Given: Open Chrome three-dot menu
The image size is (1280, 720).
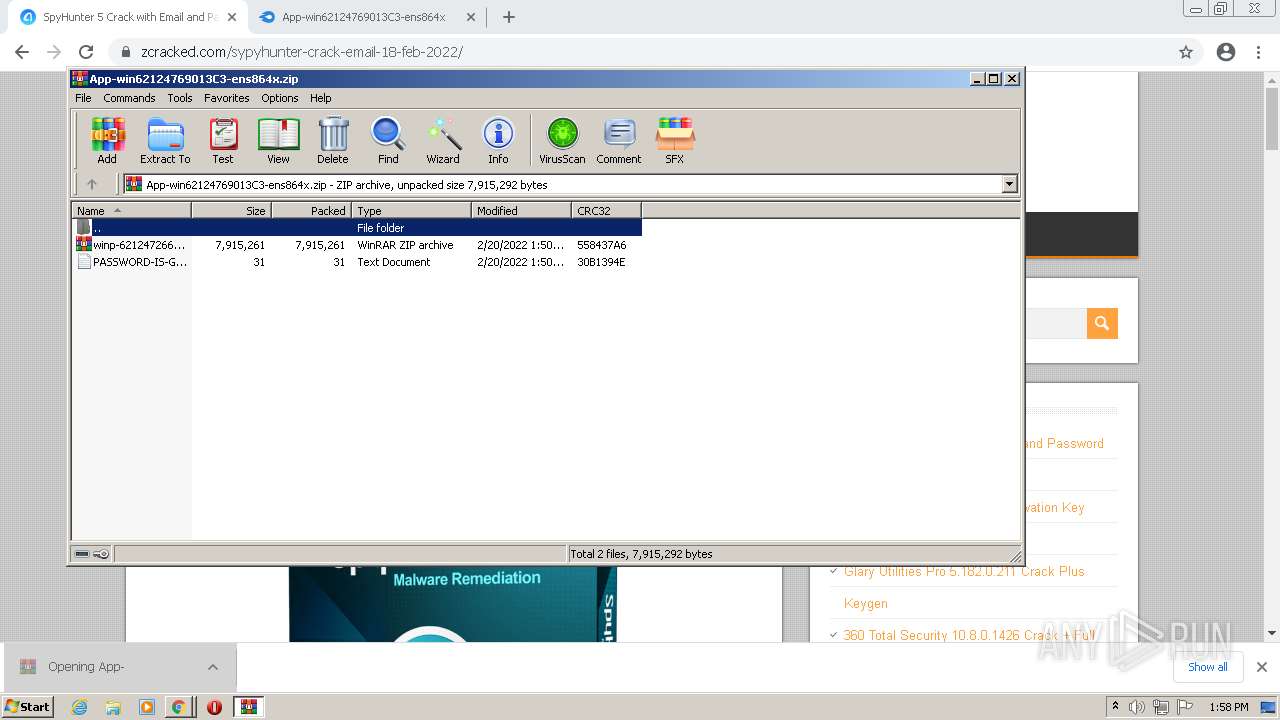Looking at the screenshot, I should (1259, 52).
